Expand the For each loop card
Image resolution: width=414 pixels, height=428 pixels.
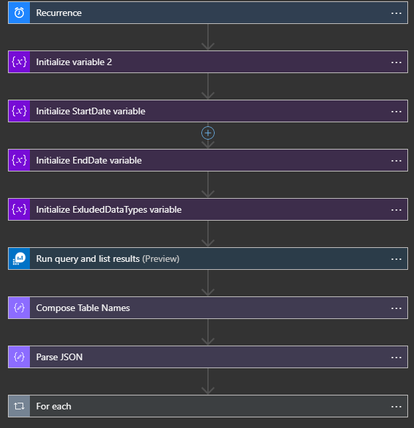[208, 406]
